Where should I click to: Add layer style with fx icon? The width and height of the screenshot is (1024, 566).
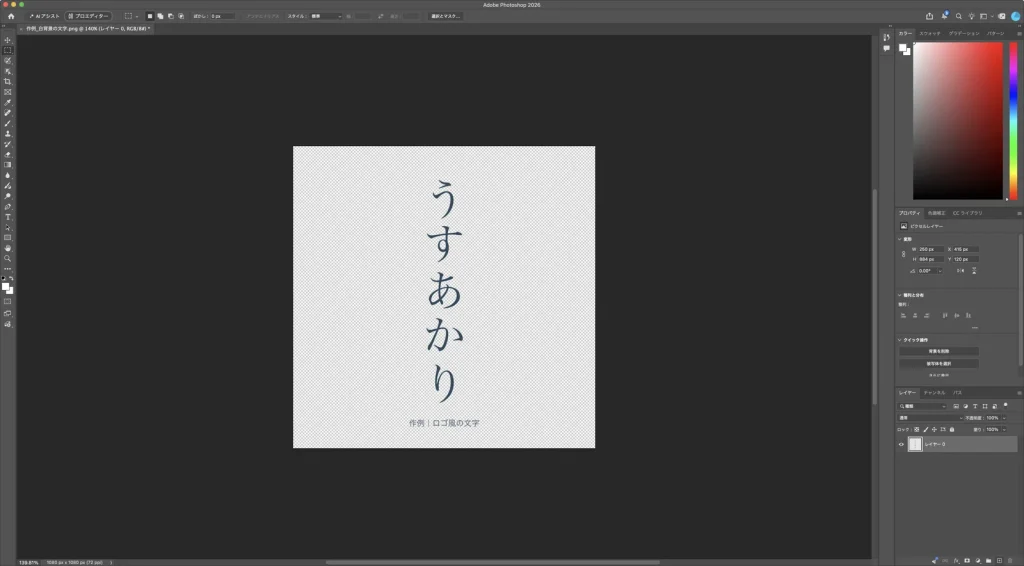pyautogui.click(x=957, y=561)
